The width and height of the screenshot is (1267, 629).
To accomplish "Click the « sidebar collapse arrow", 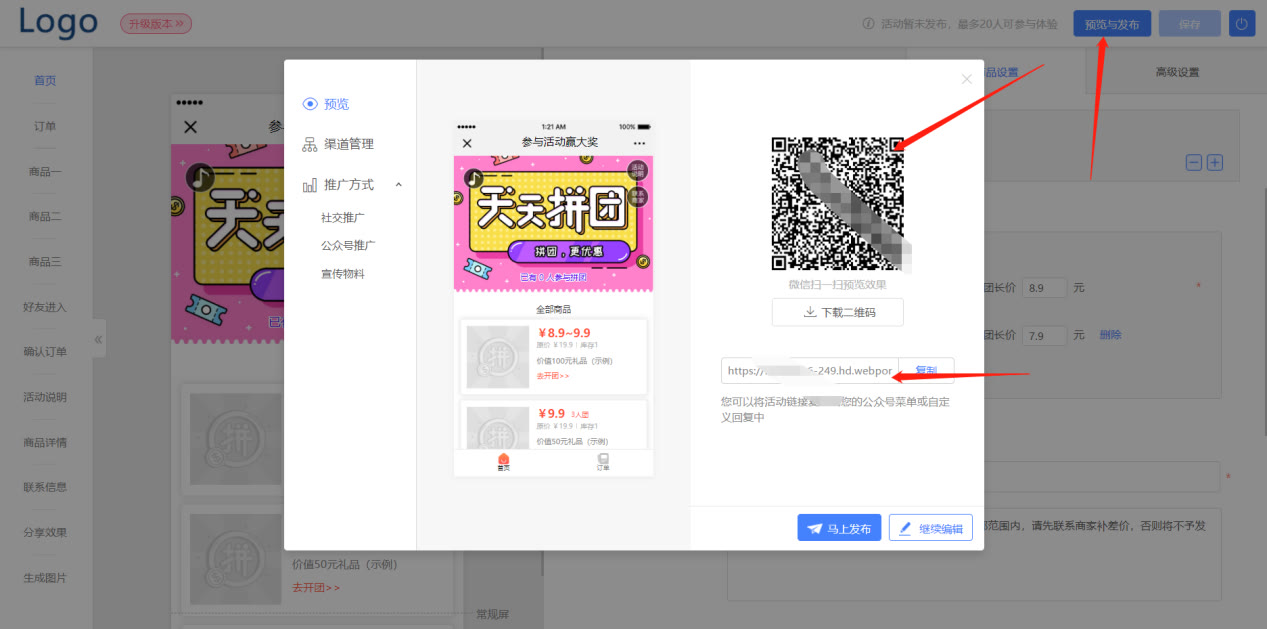I will click(99, 338).
